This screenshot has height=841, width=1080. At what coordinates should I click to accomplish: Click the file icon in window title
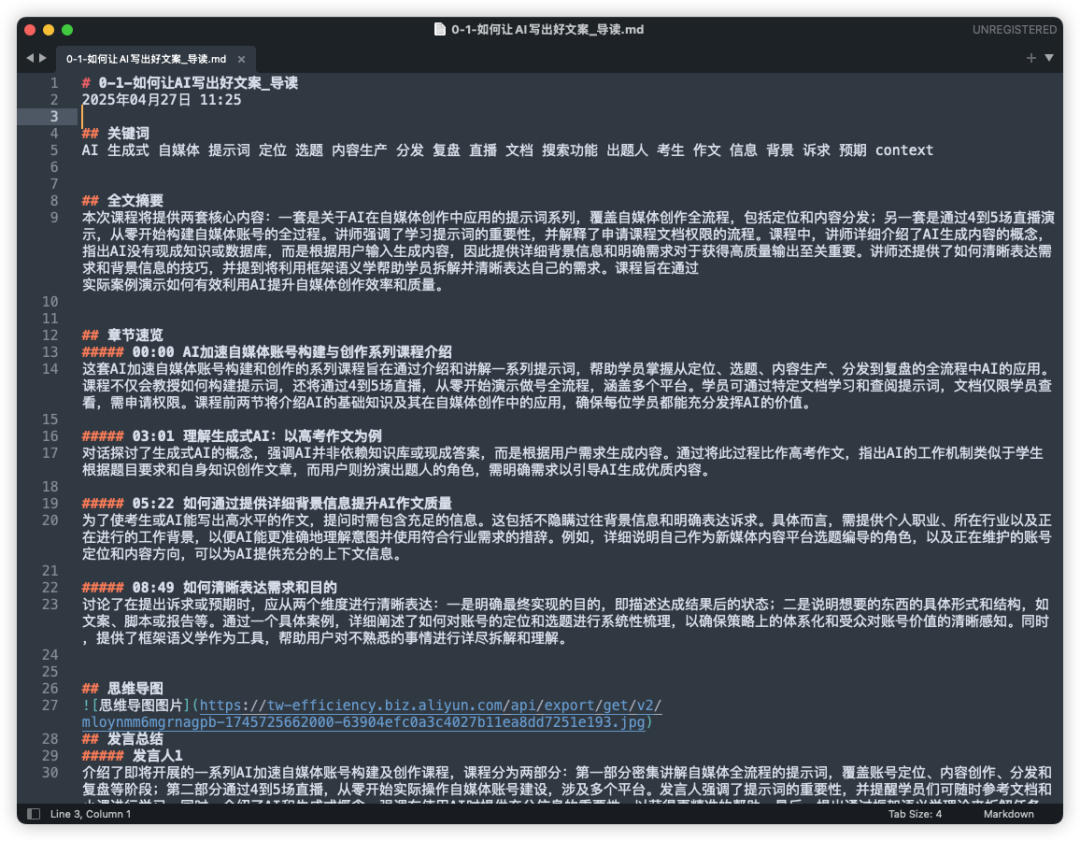(439, 29)
